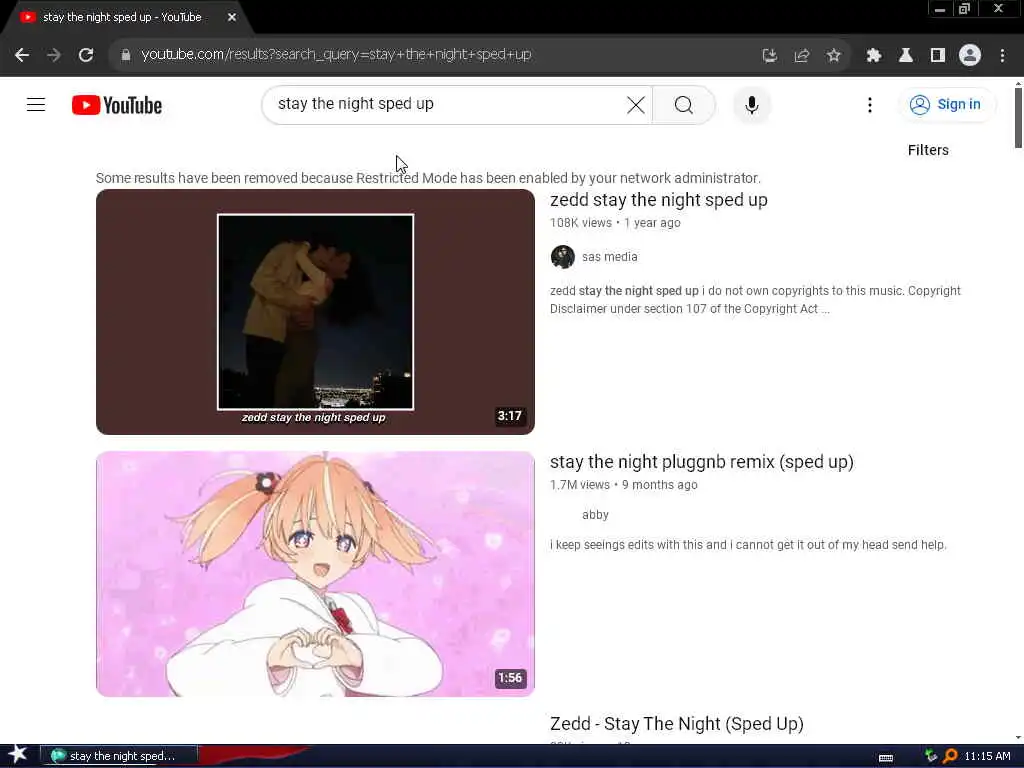This screenshot has height=768, width=1024.
Task: Click Sign in button
Action: (x=946, y=104)
